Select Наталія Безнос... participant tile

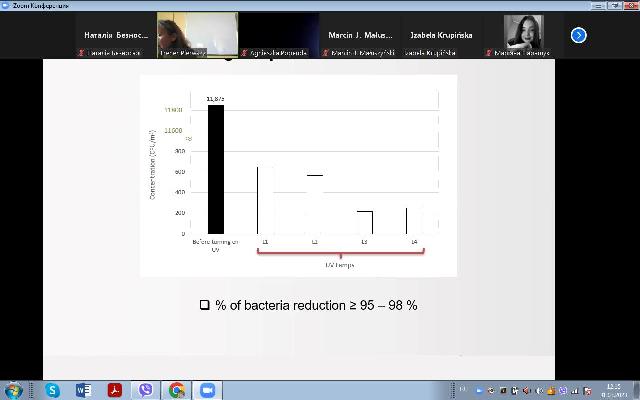click(x=116, y=35)
